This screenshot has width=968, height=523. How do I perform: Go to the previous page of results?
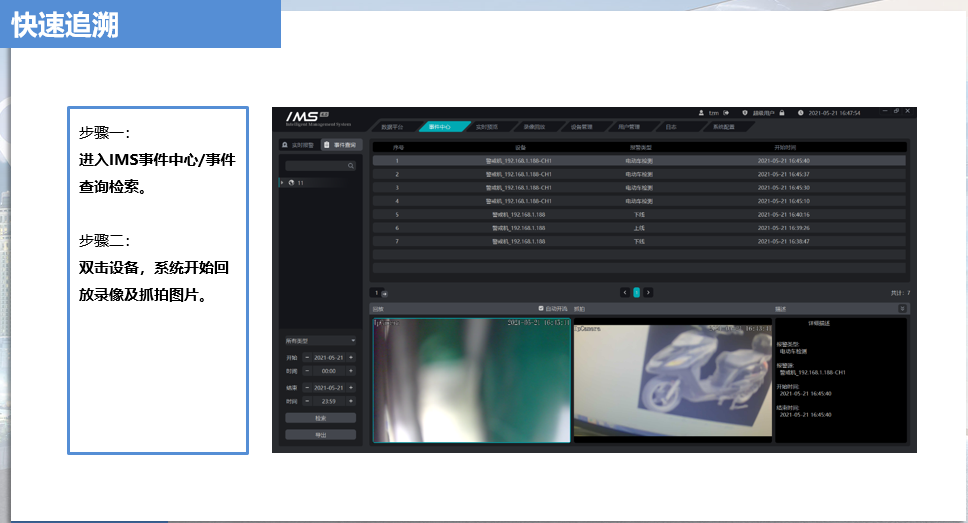[625, 292]
